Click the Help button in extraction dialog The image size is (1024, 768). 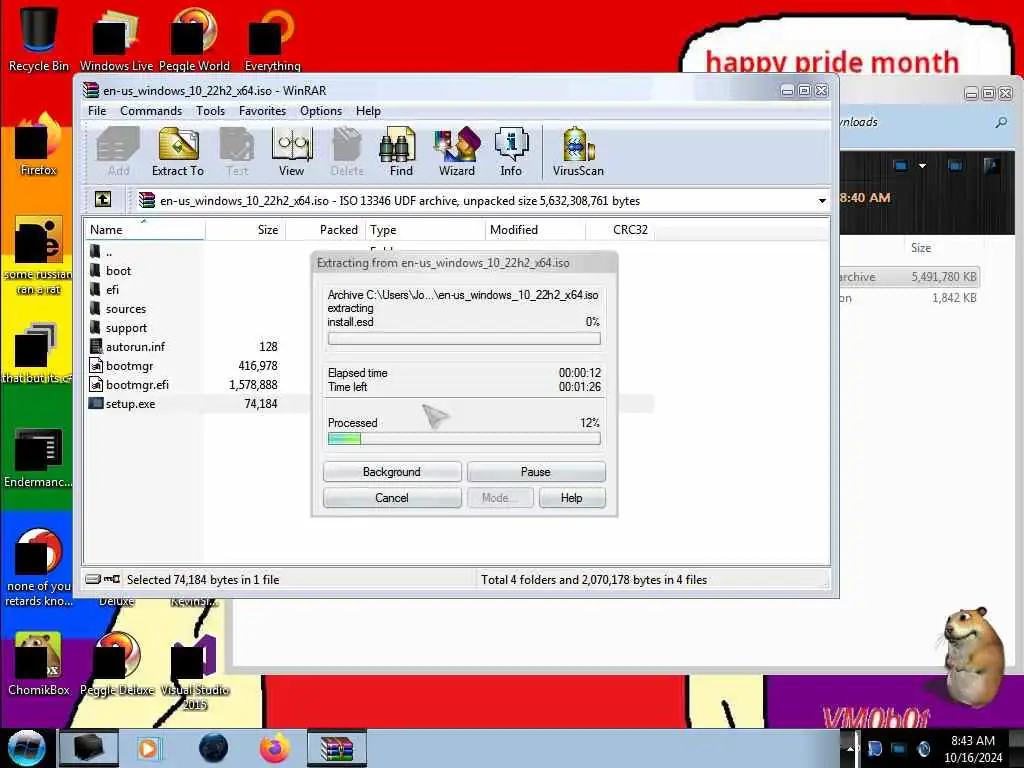tap(571, 498)
